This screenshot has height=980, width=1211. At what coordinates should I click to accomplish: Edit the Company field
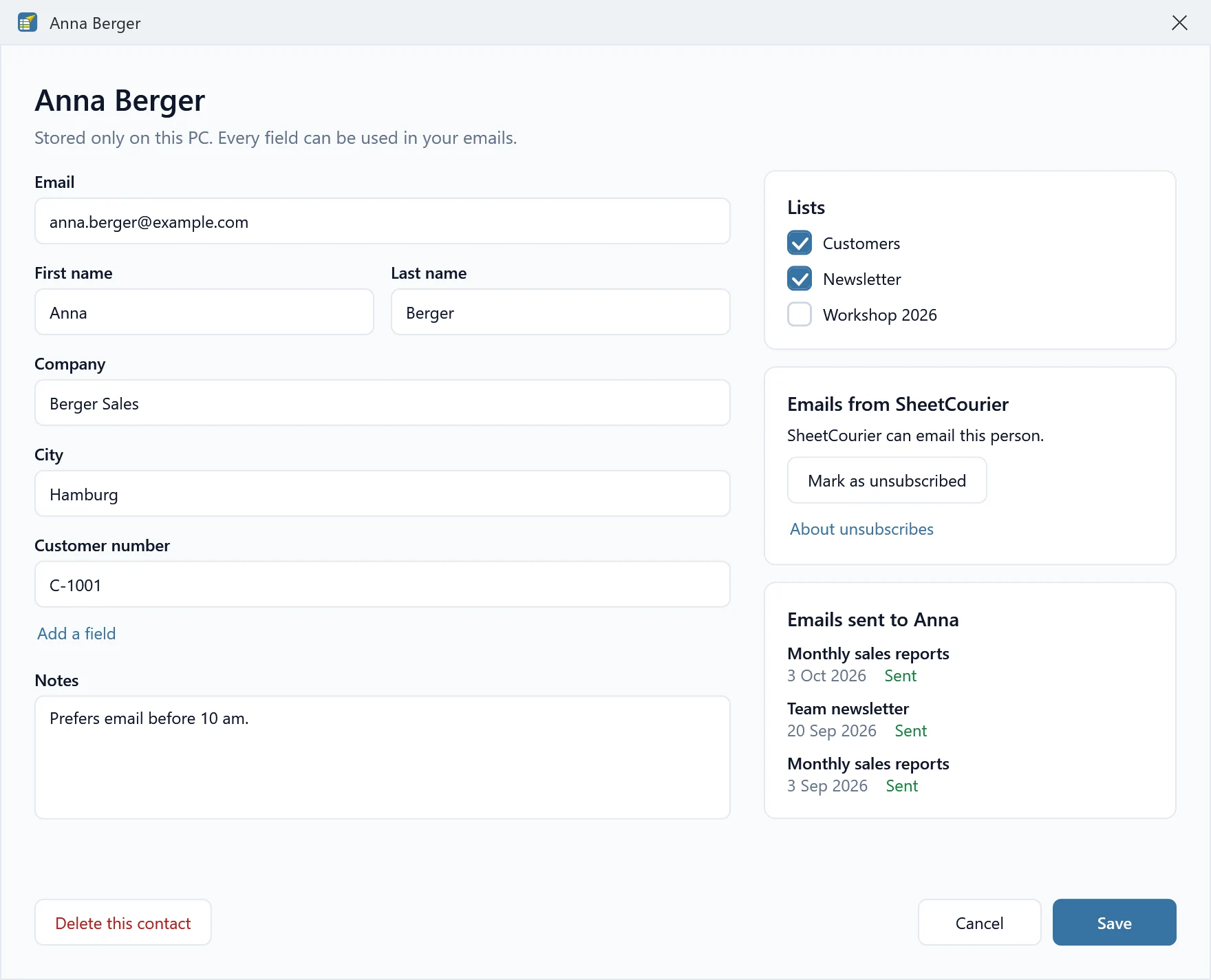pyautogui.click(x=383, y=403)
